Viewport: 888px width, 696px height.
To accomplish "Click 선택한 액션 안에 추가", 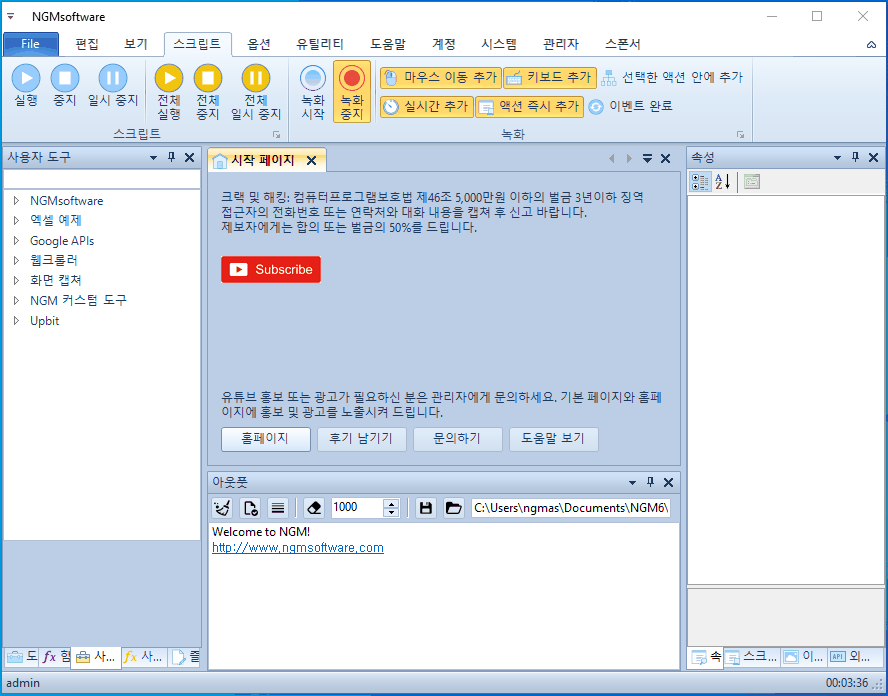I will (x=672, y=77).
